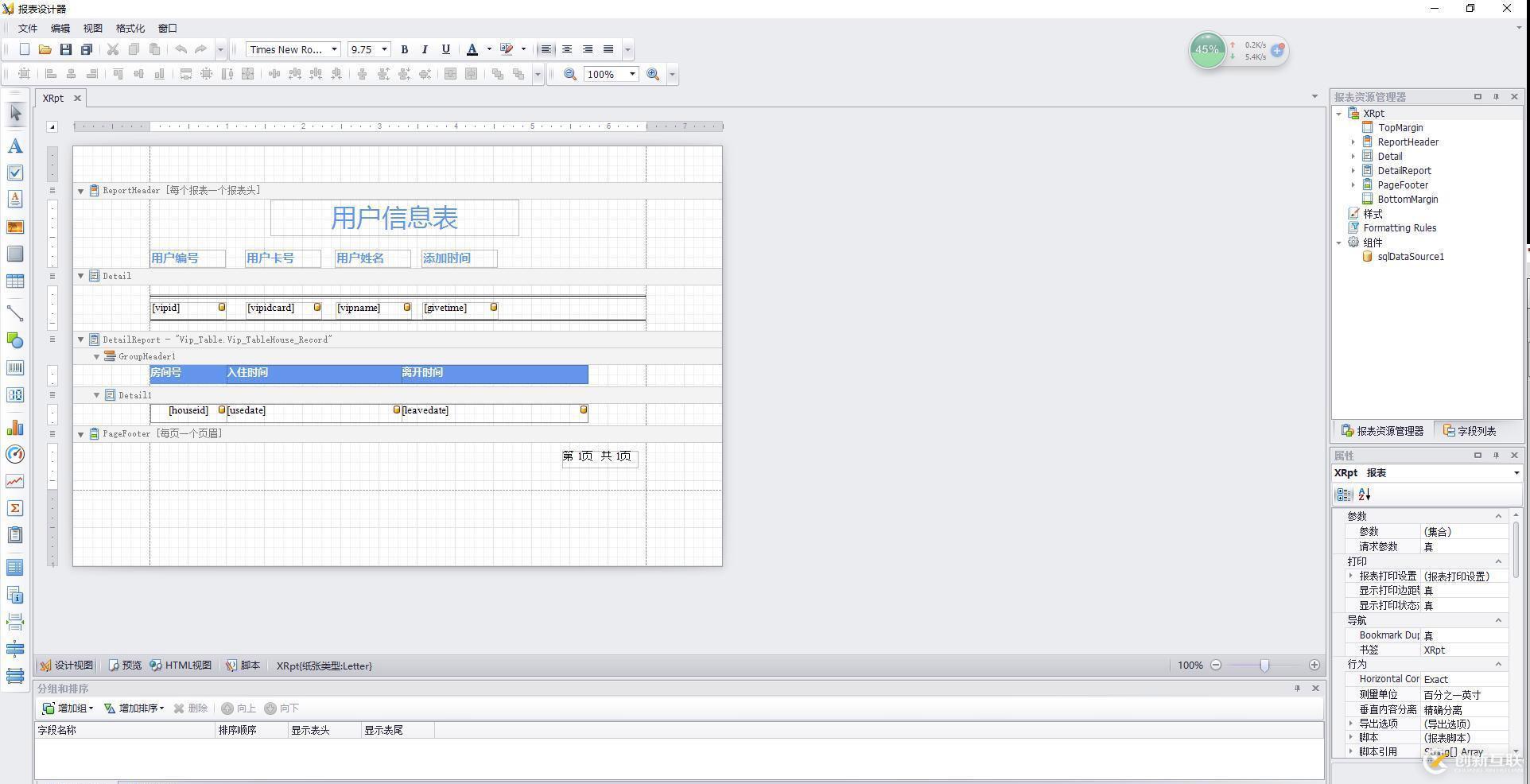Click the 测量单位 property value
This screenshot has height=784, width=1530.
(x=1464, y=695)
